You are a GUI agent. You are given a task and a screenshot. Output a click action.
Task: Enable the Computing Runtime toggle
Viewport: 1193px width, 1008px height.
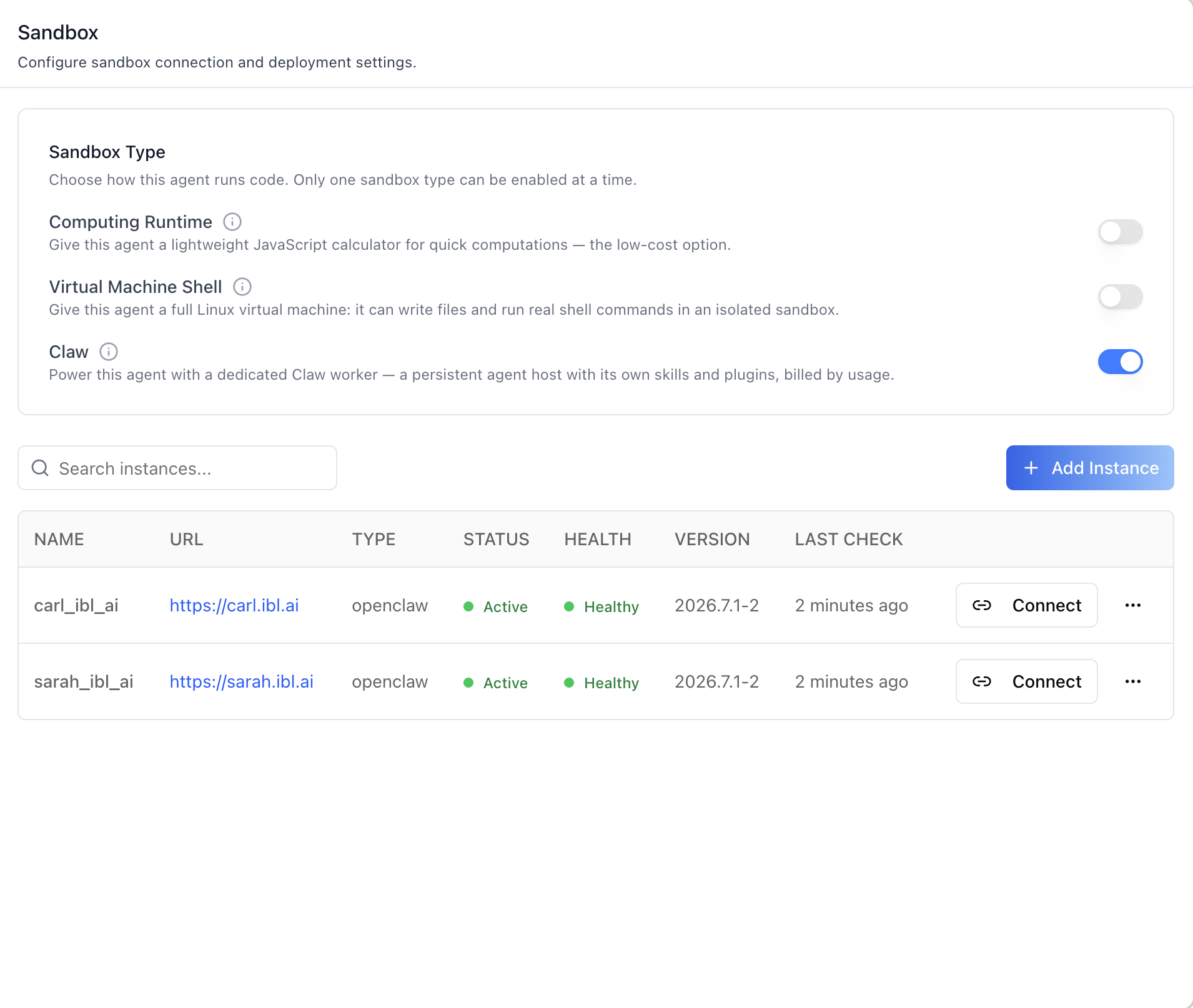(x=1121, y=232)
